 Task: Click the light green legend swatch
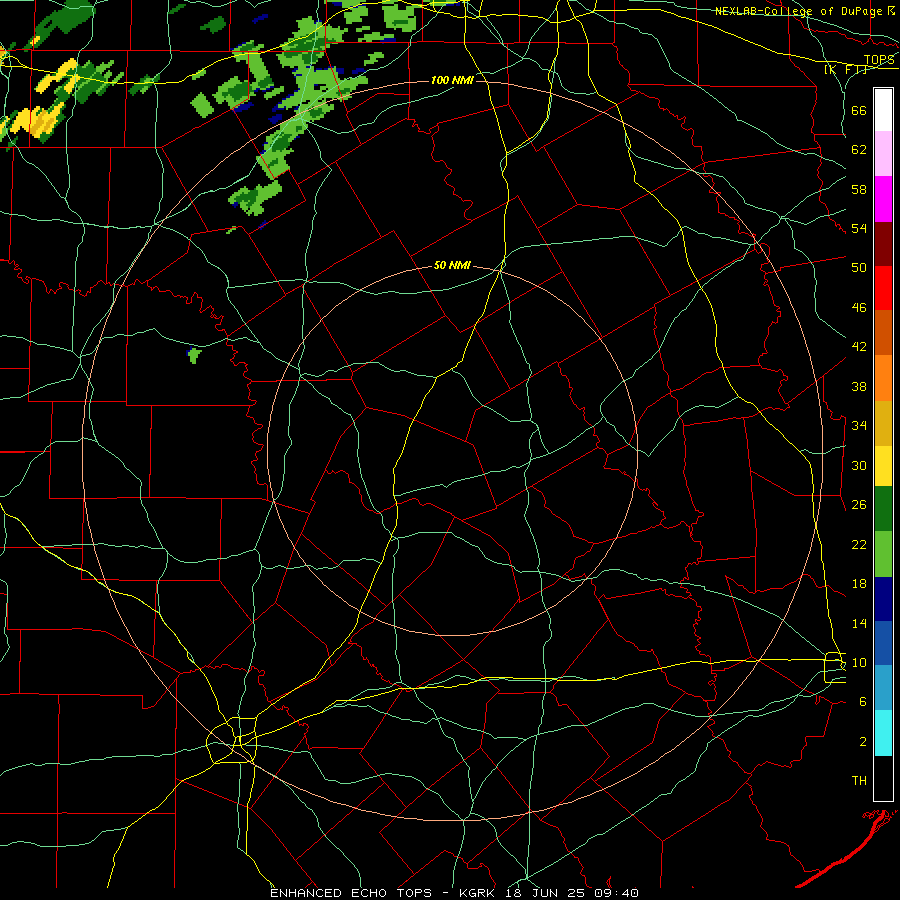tap(883, 554)
